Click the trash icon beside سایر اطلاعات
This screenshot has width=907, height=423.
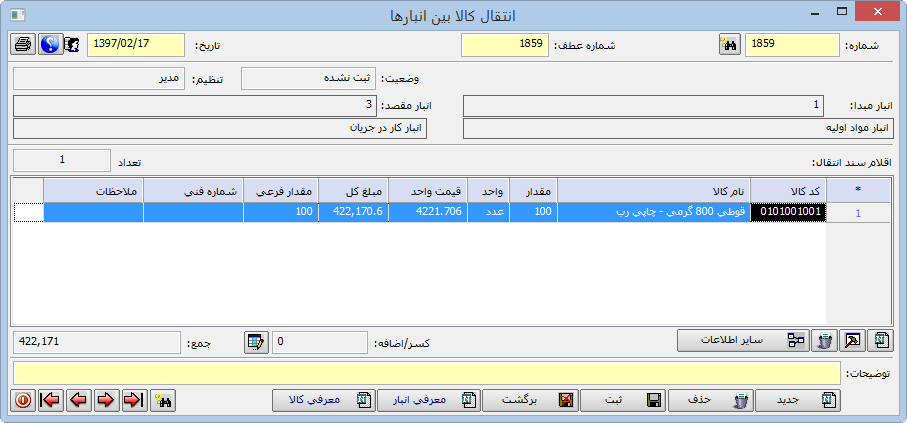point(824,342)
